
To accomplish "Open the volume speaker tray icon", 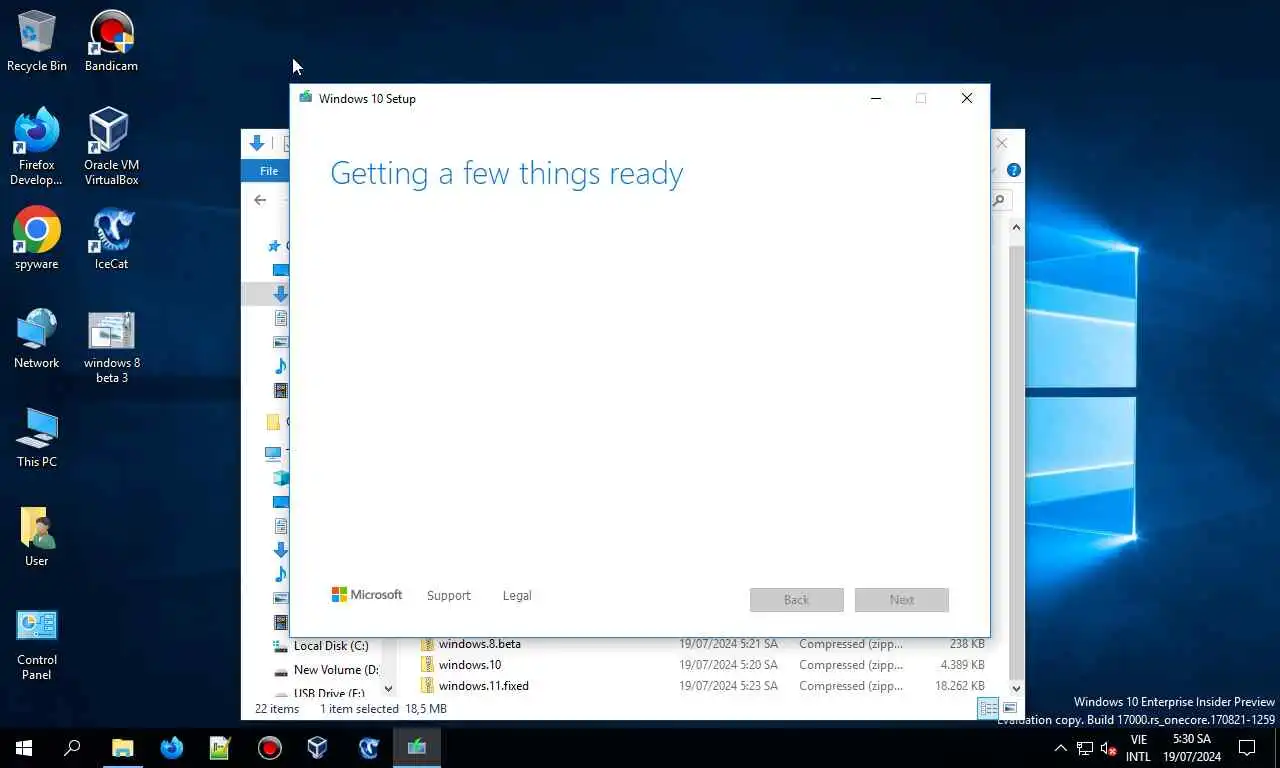I will [1108, 748].
